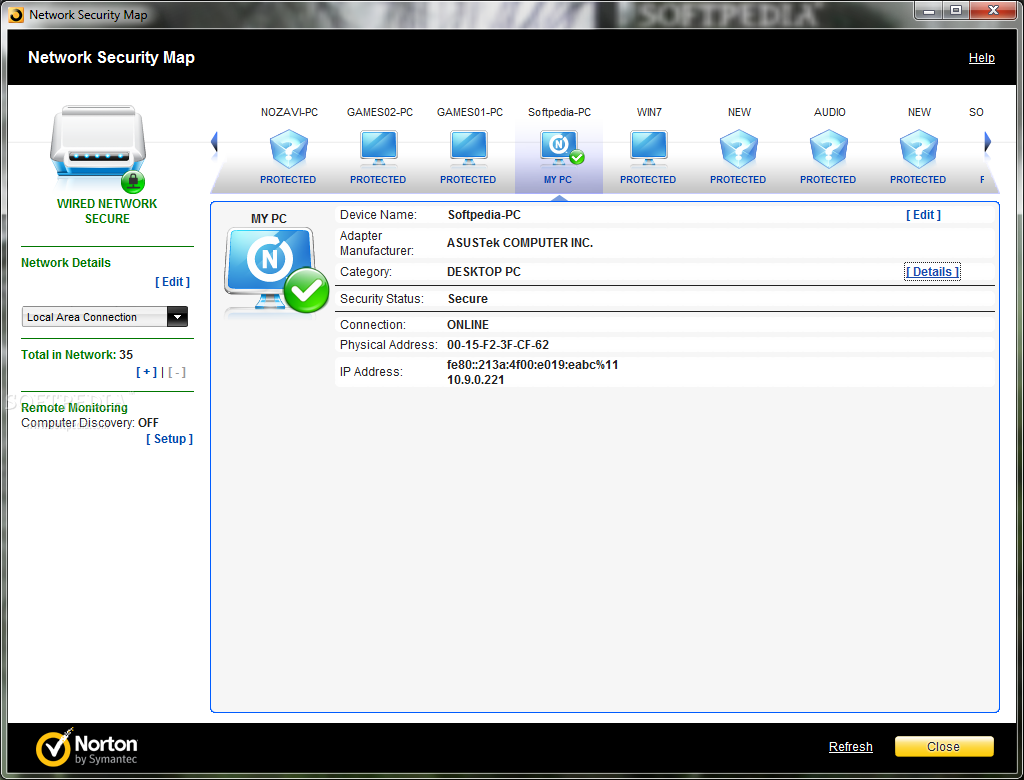This screenshot has height=780, width=1024.
Task: Click the wired network router icon
Action: (x=98, y=148)
